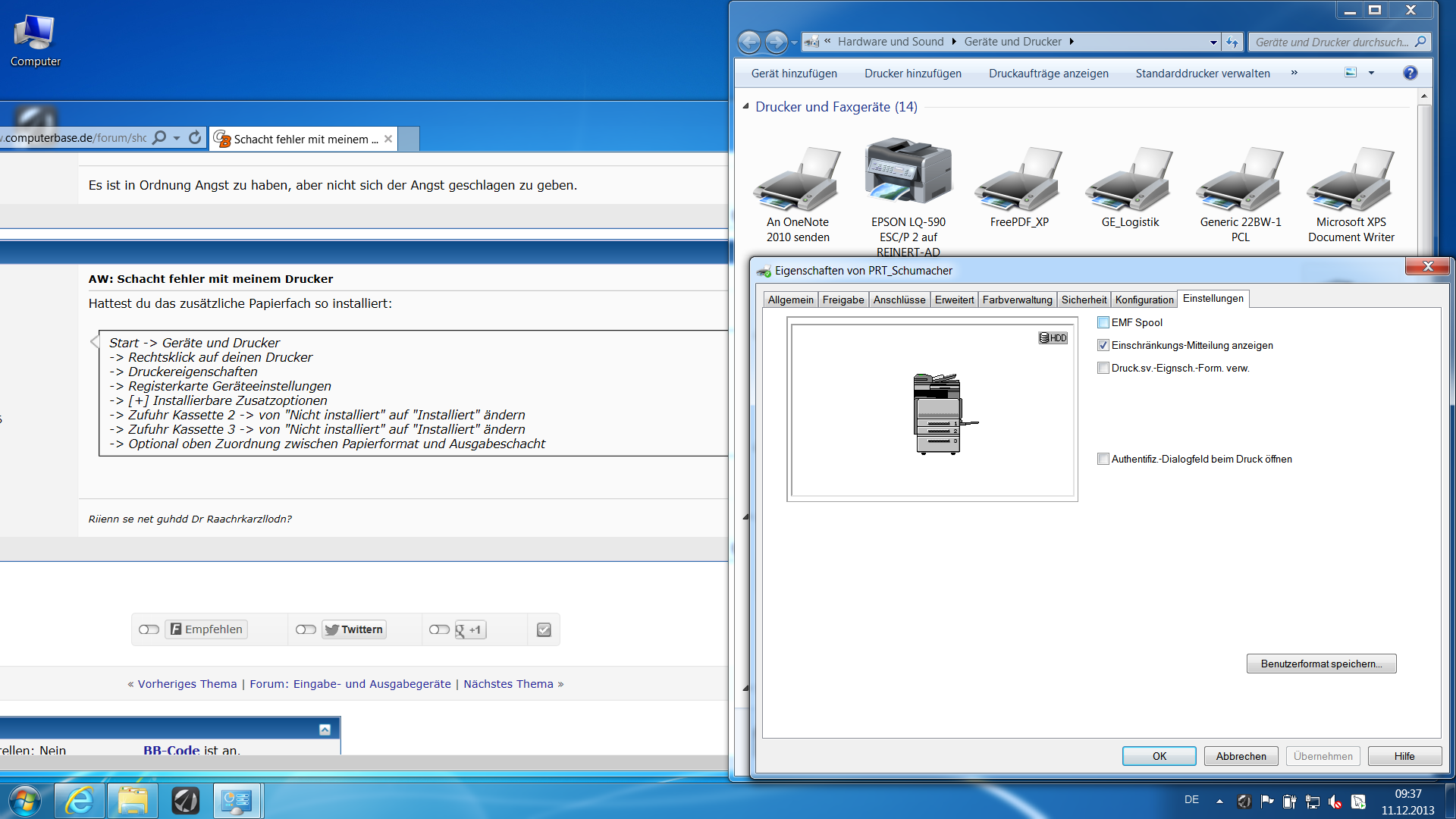Follow the Nächstes Thema link
This screenshot has height=819, width=1456.
(x=508, y=684)
